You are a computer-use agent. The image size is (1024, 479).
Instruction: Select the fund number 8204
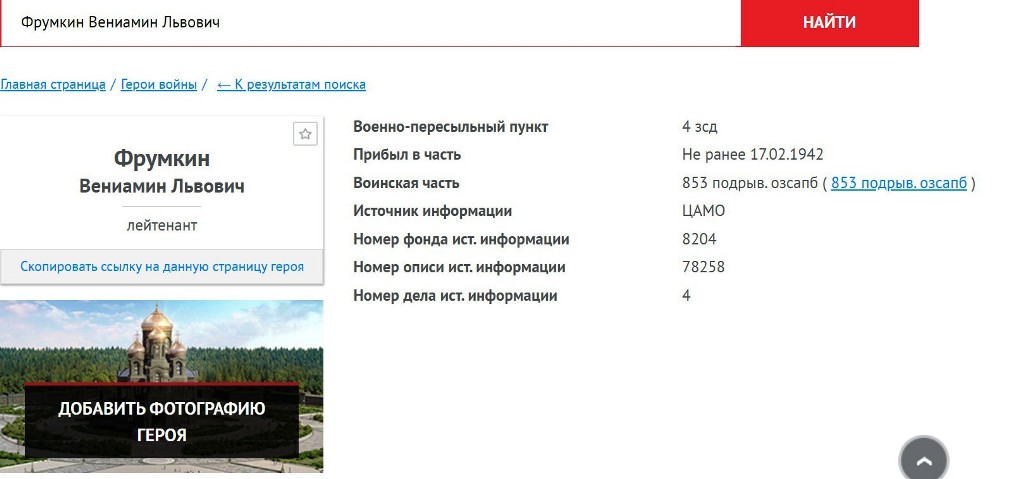tap(699, 239)
